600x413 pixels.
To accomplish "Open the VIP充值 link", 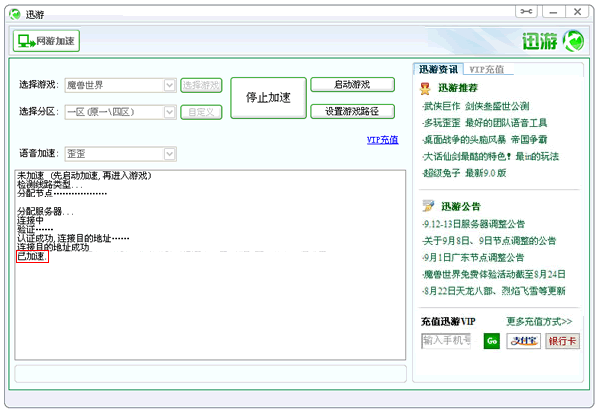I will pyautogui.click(x=382, y=140).
